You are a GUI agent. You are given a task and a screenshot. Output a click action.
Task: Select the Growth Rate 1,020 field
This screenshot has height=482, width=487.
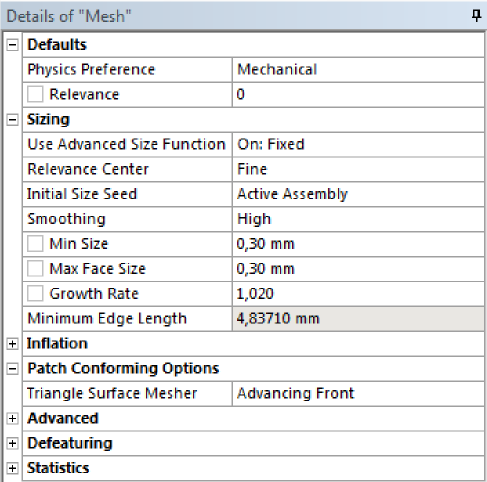point(358,294)
